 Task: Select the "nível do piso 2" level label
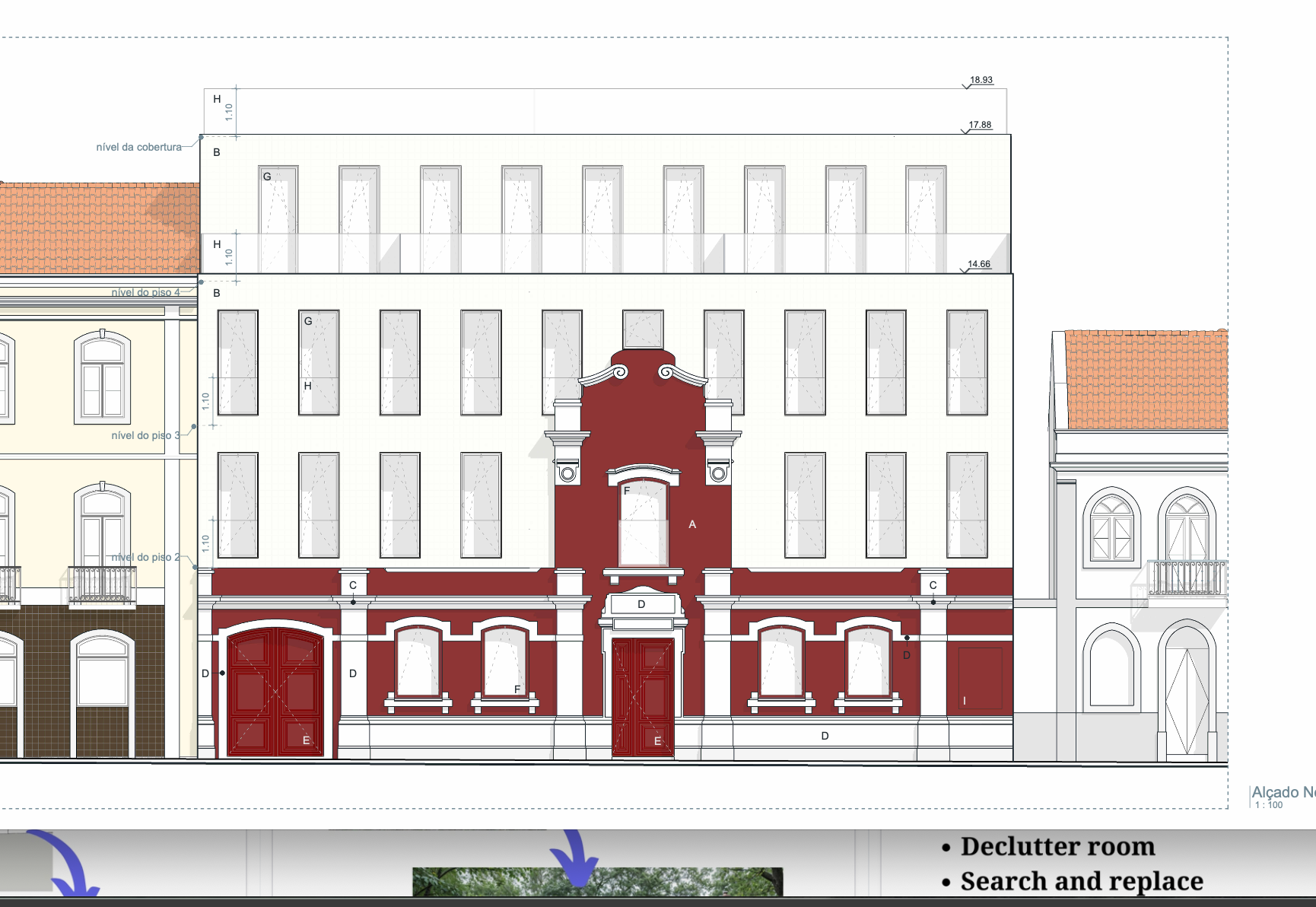pyautogui.click(x=145, y=557)
